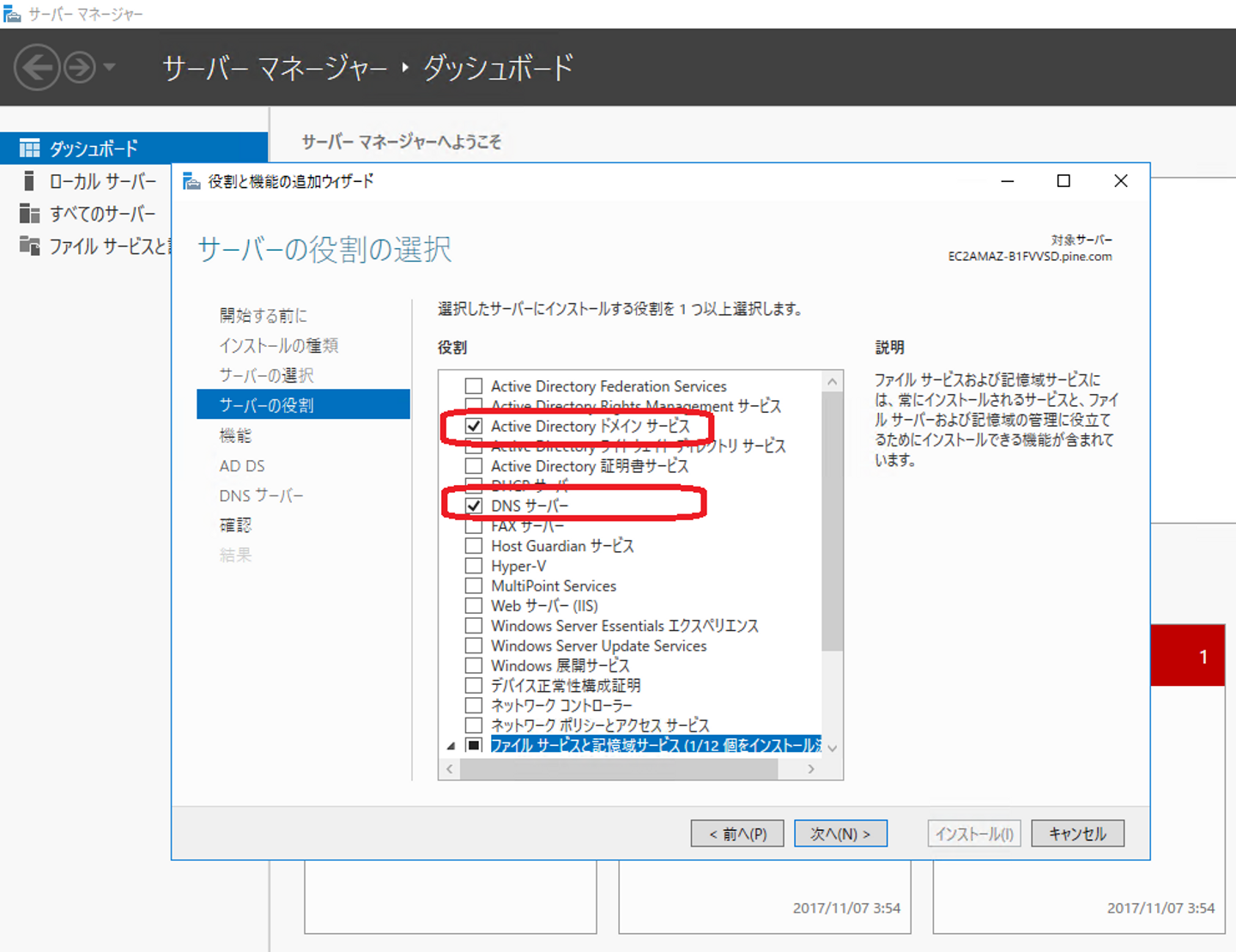Click roles list scroll up arrow
1236x952 pixels.
click(x=832, y=381)
